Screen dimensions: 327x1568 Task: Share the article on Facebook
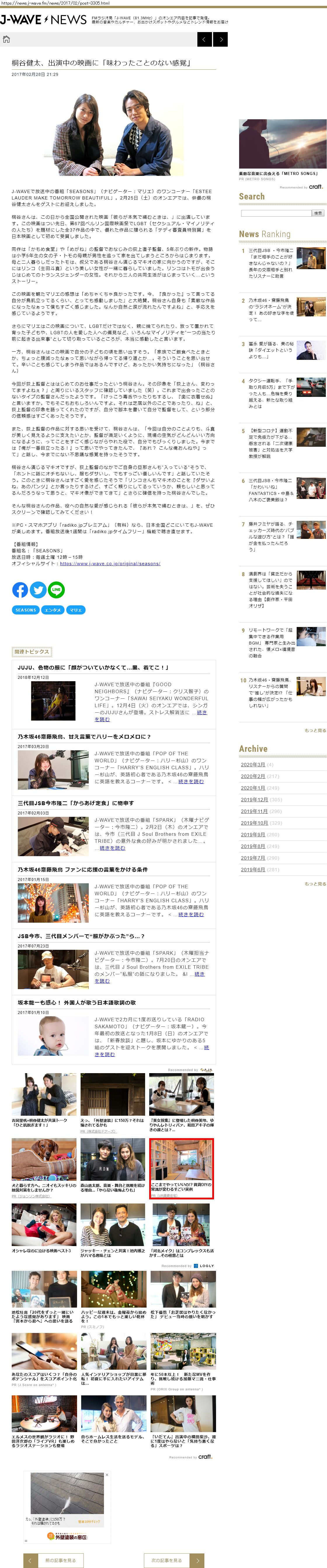pos(20,589)
